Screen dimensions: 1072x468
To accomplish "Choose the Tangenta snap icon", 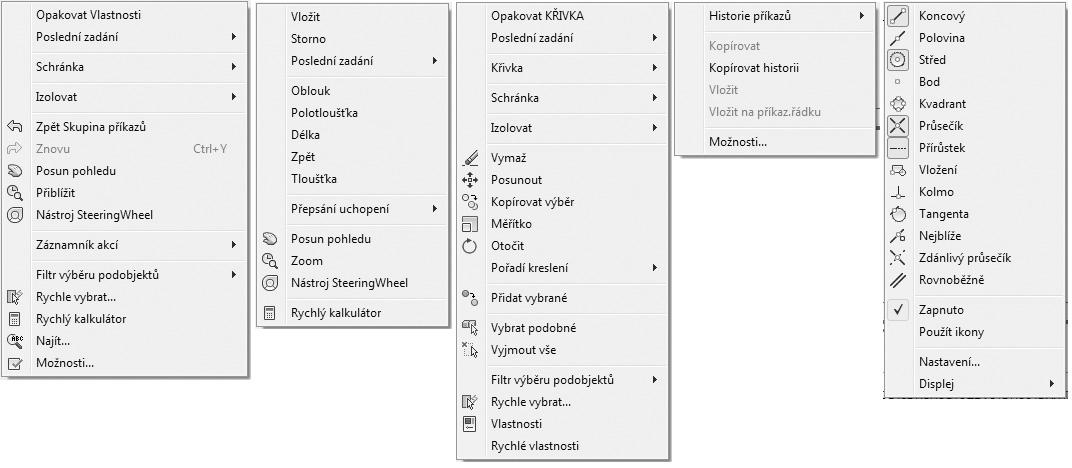I will (898, 214).
